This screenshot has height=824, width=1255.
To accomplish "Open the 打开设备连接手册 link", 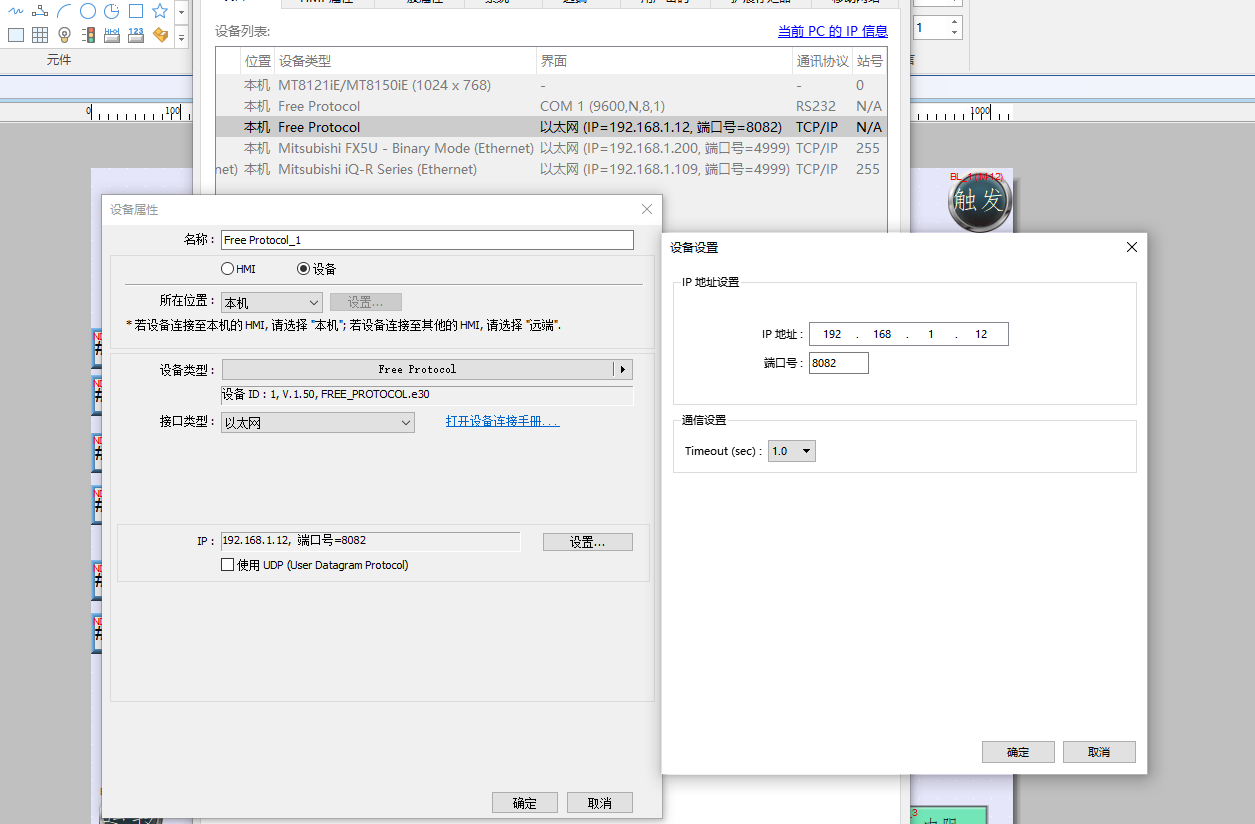I will click(502, 421).
